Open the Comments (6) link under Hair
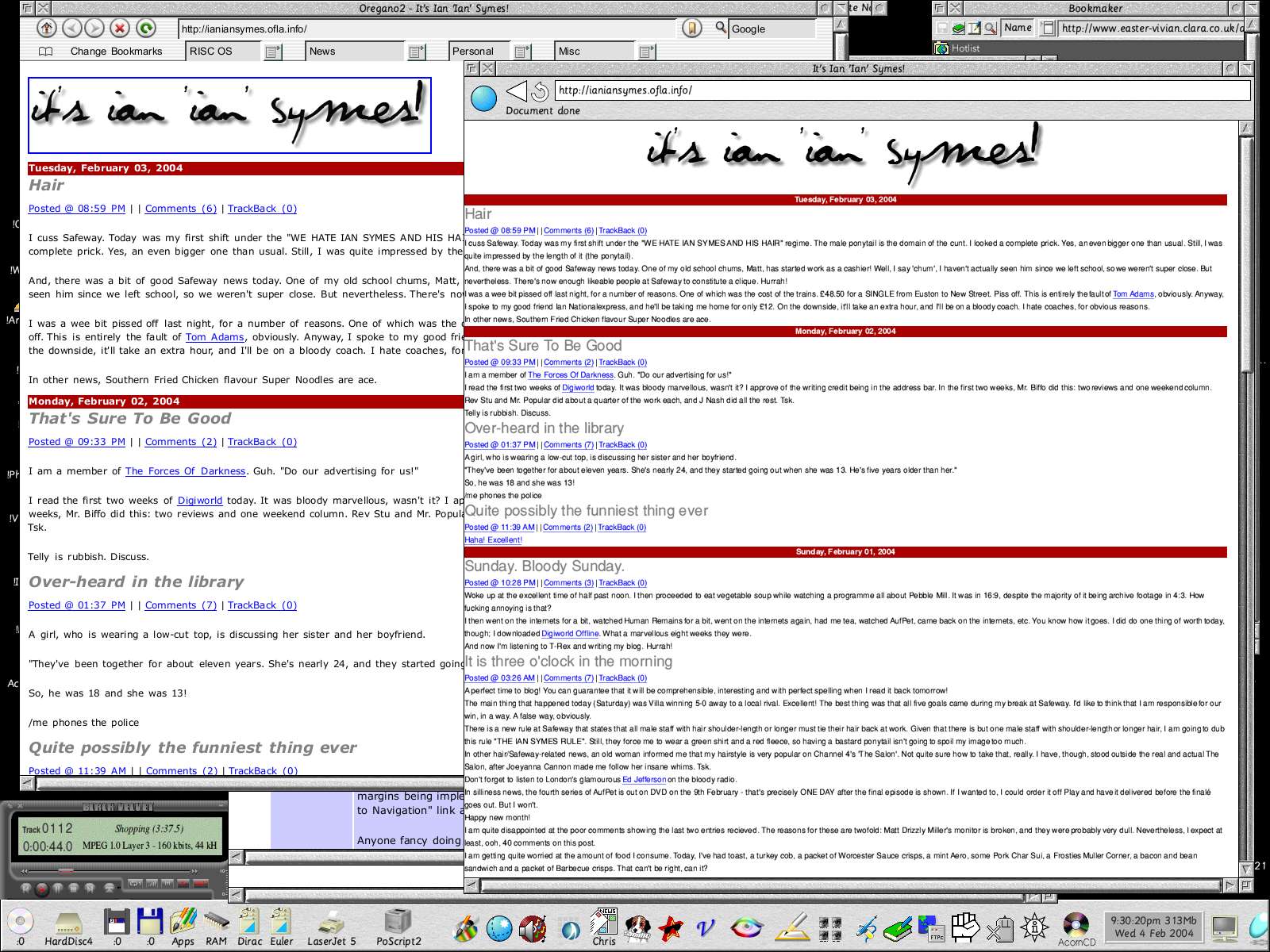The width and height of the screenshot is (1270, 952). [180, 209]
